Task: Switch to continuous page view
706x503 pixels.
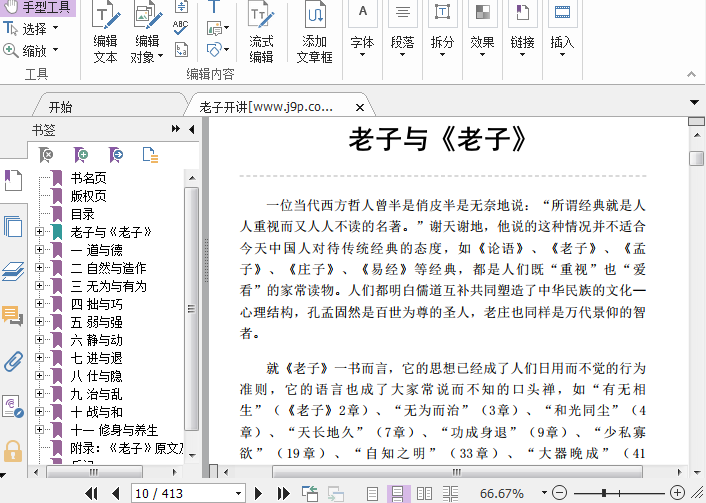Action: (398, 494)
